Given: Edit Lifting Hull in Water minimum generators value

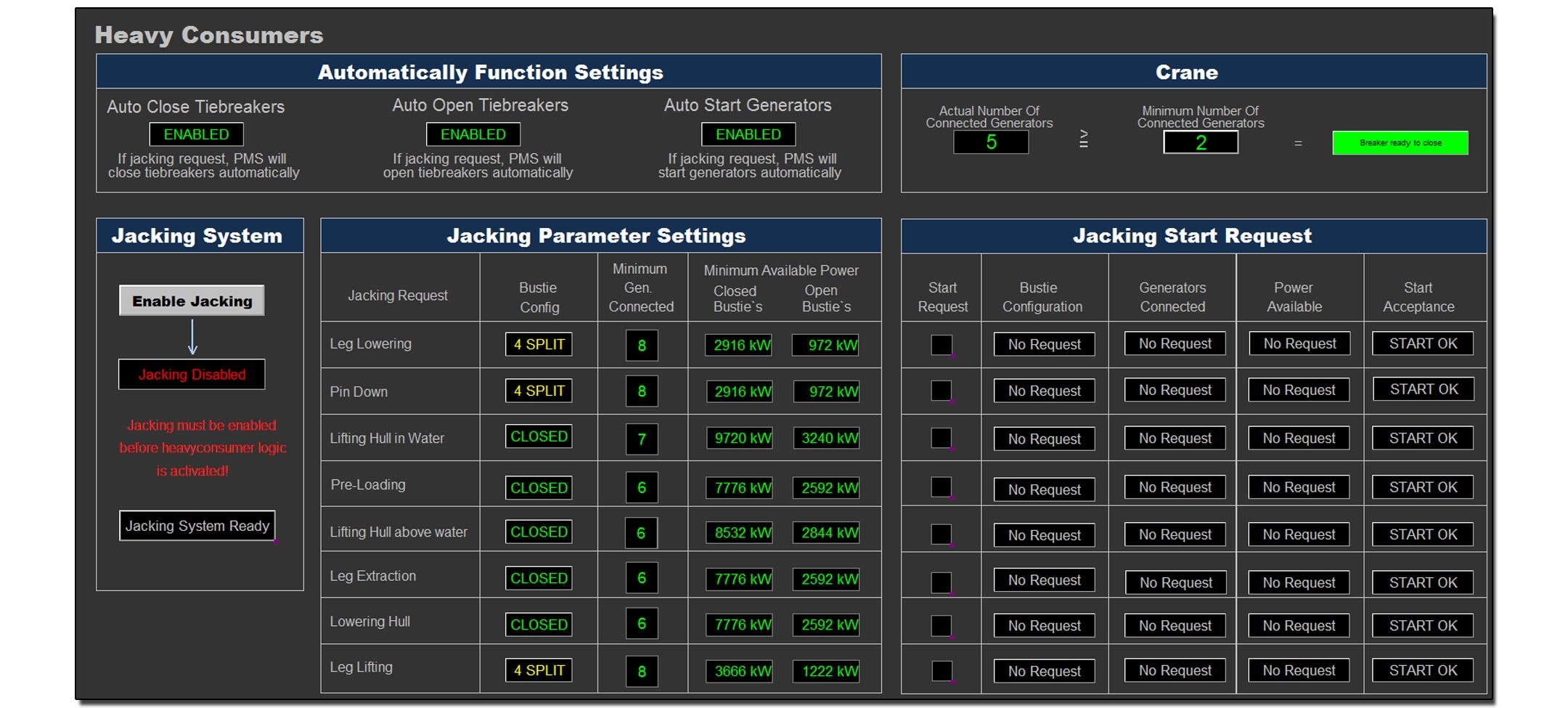Looking at the screenshot, I should pyautogui.click(x=642, y=439).
